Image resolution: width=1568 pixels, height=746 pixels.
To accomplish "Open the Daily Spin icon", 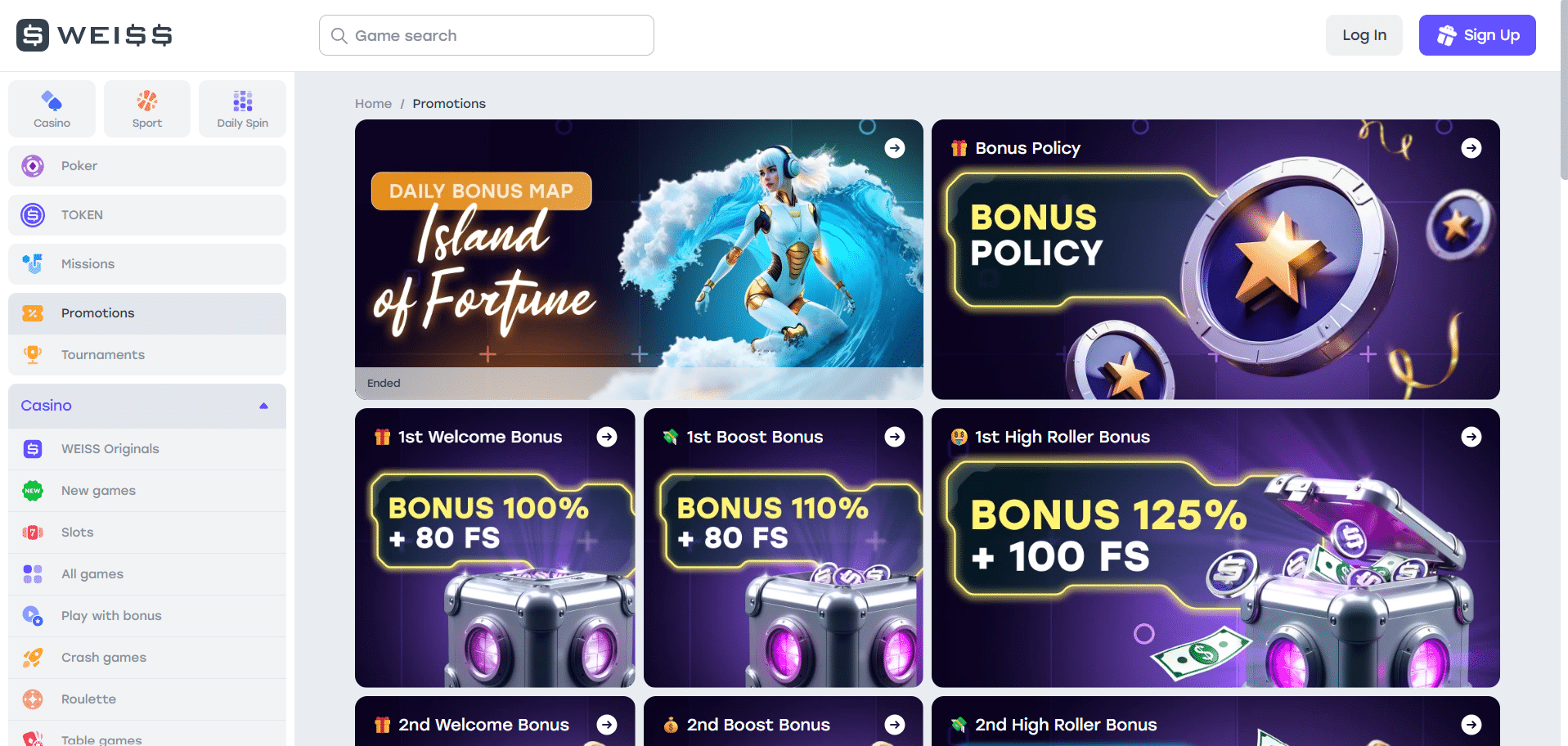I will click(243, 101).
